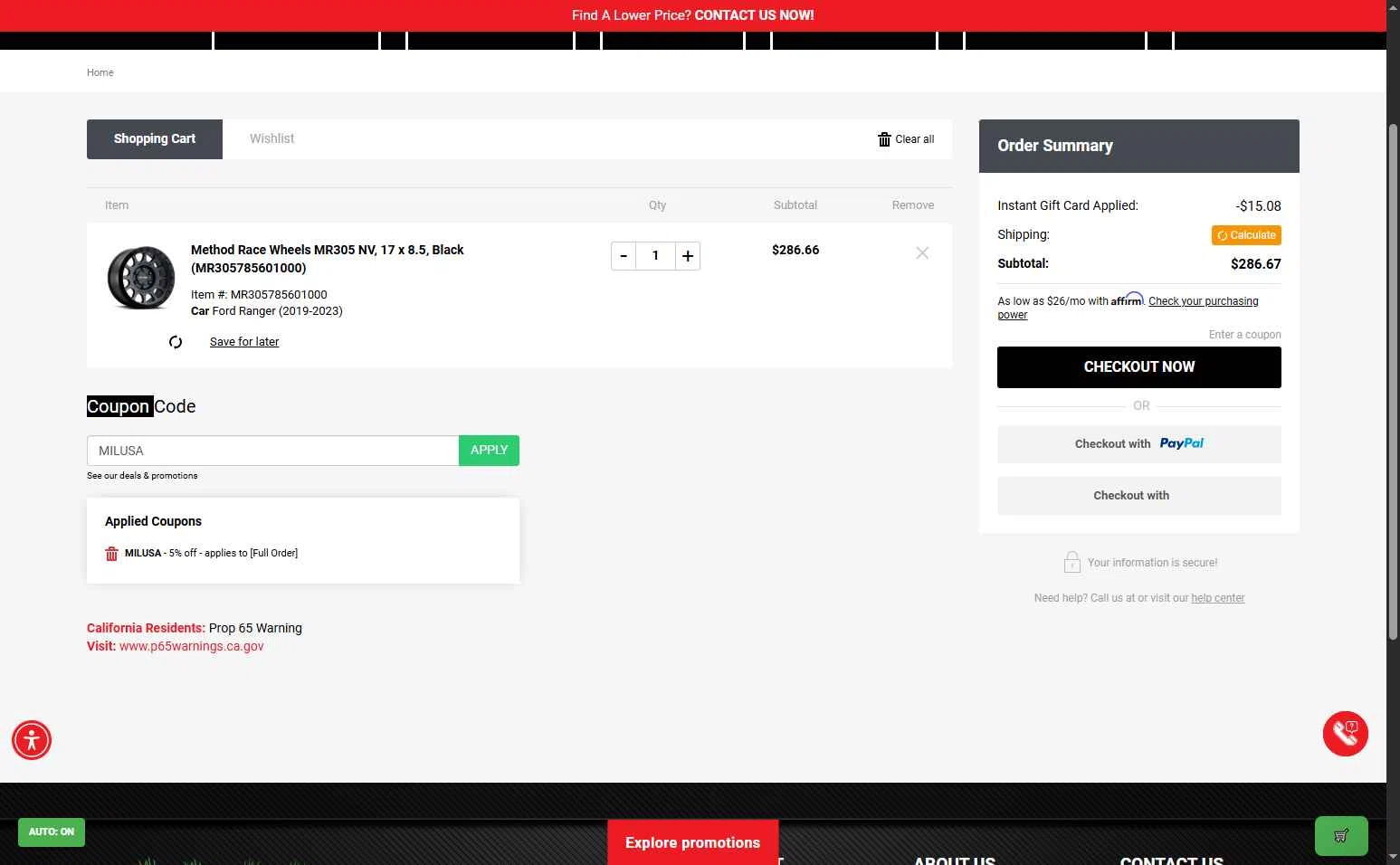Click the red phone call-back icon

1346,734
